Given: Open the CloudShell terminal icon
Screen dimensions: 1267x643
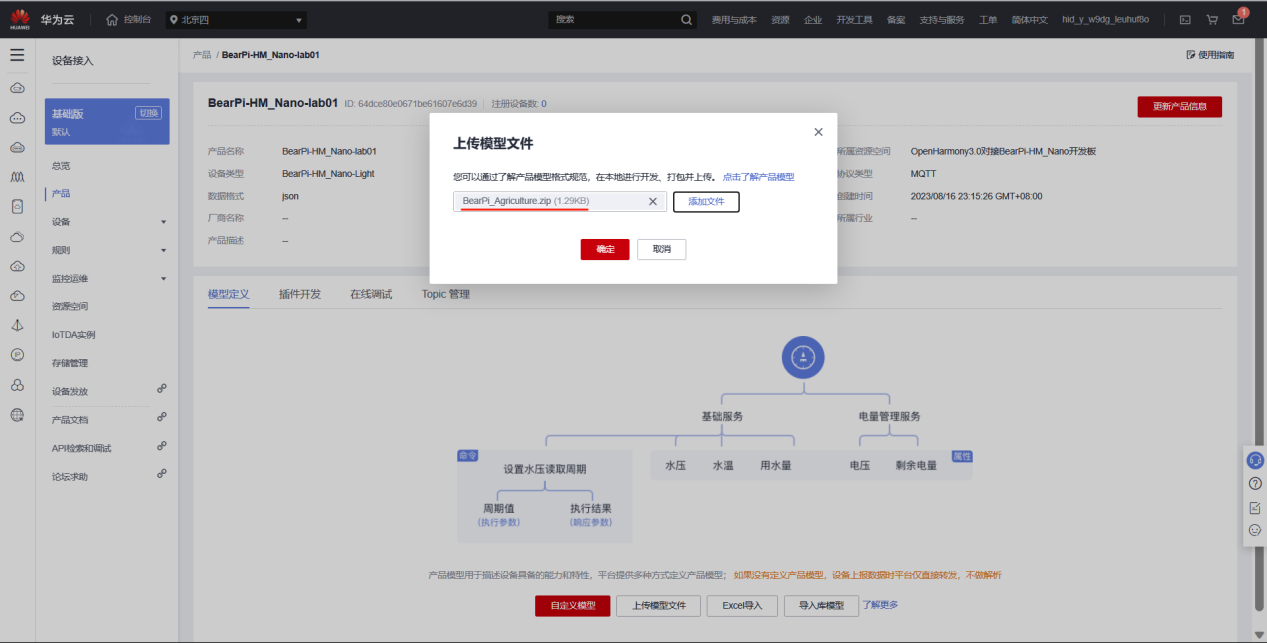Looking at the screenshot, I should tap(1185, 19).
